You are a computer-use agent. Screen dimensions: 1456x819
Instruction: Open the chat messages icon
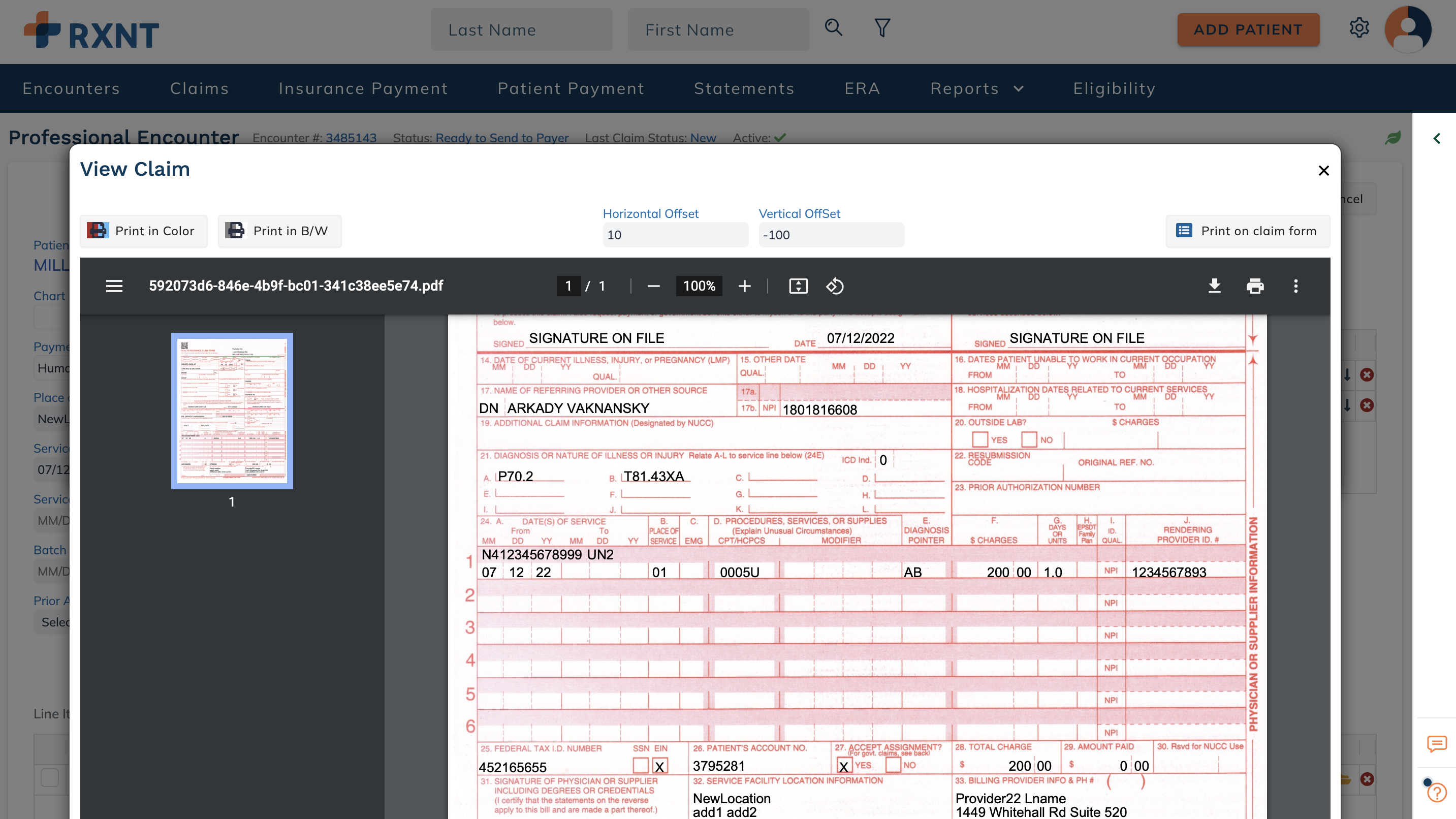click(x=1436, y=744)
